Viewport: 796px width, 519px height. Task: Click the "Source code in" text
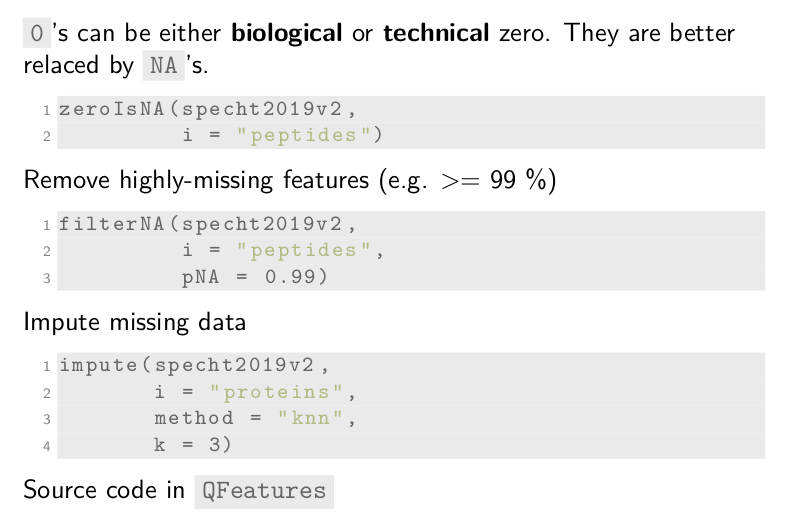tap(104, 490)
